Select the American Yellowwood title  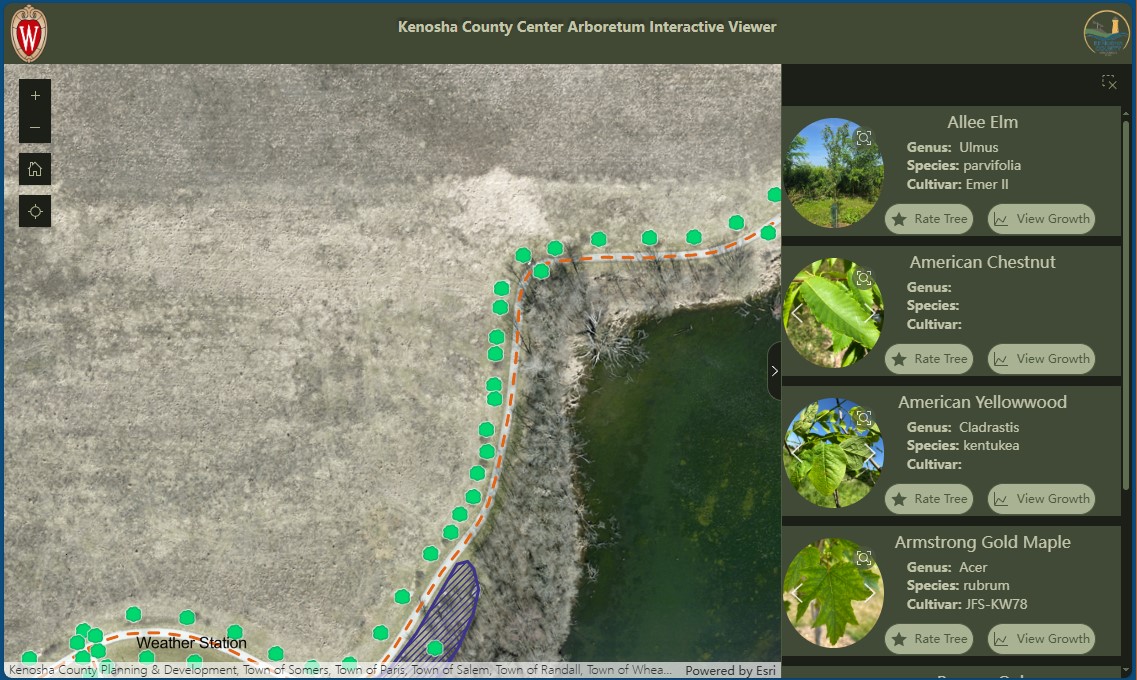983,402
